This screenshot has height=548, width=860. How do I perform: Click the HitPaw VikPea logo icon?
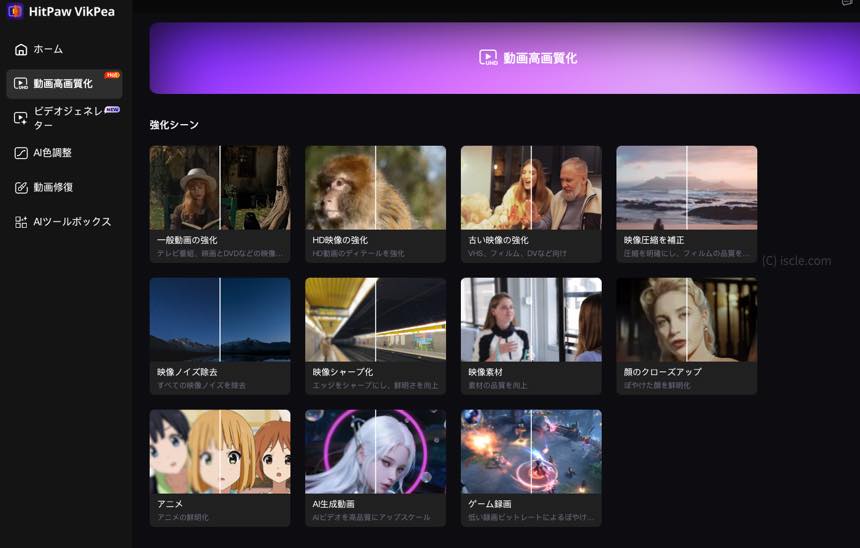(x=15, y=10)
